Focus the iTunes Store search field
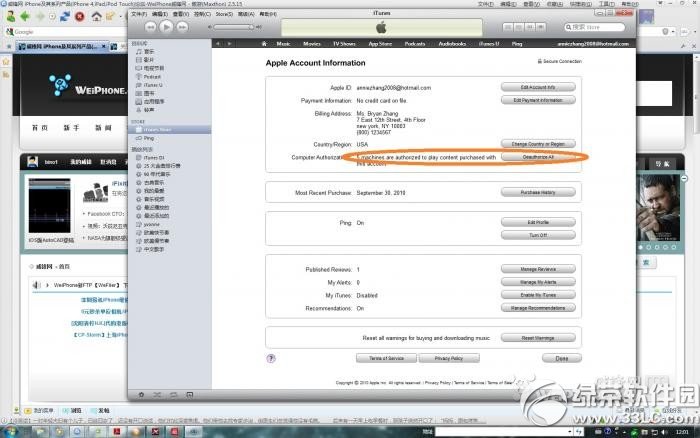 tap(595, 27)
